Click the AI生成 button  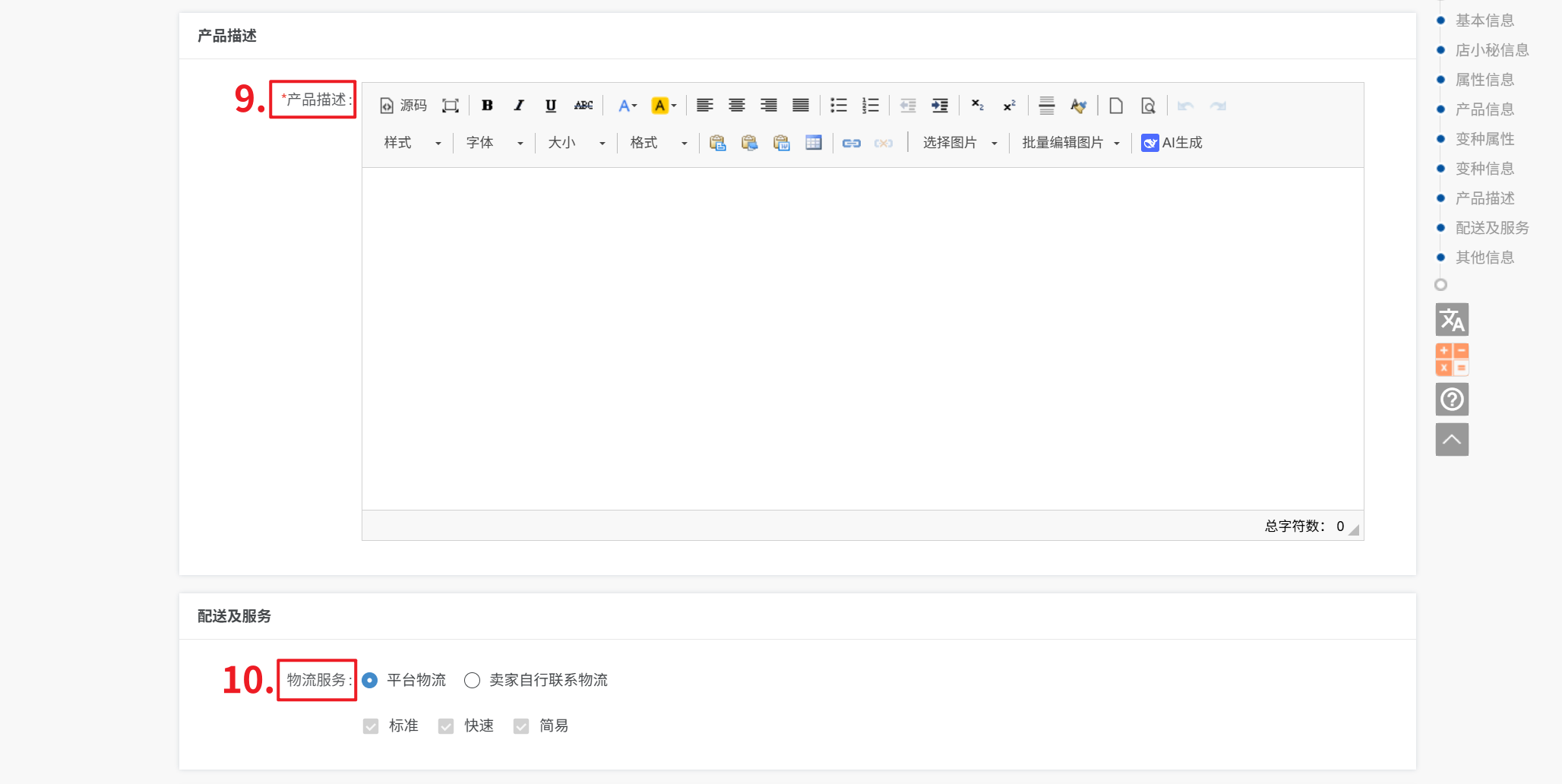pyautogui.click(x=1172, y=143)
